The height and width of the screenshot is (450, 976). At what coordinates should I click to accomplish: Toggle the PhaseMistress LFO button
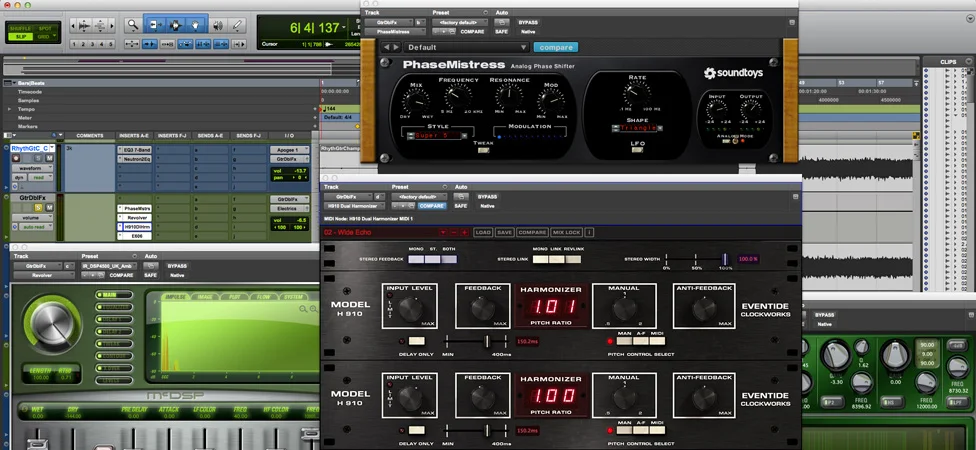point(637,151)
